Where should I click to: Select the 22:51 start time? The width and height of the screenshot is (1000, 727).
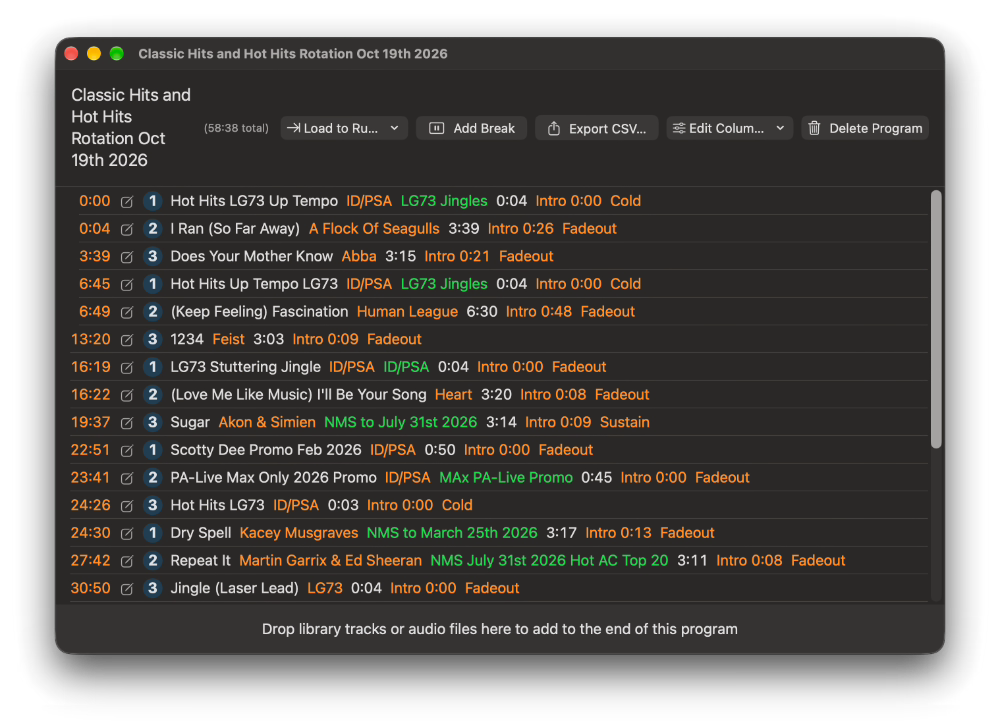pos(91,450)
